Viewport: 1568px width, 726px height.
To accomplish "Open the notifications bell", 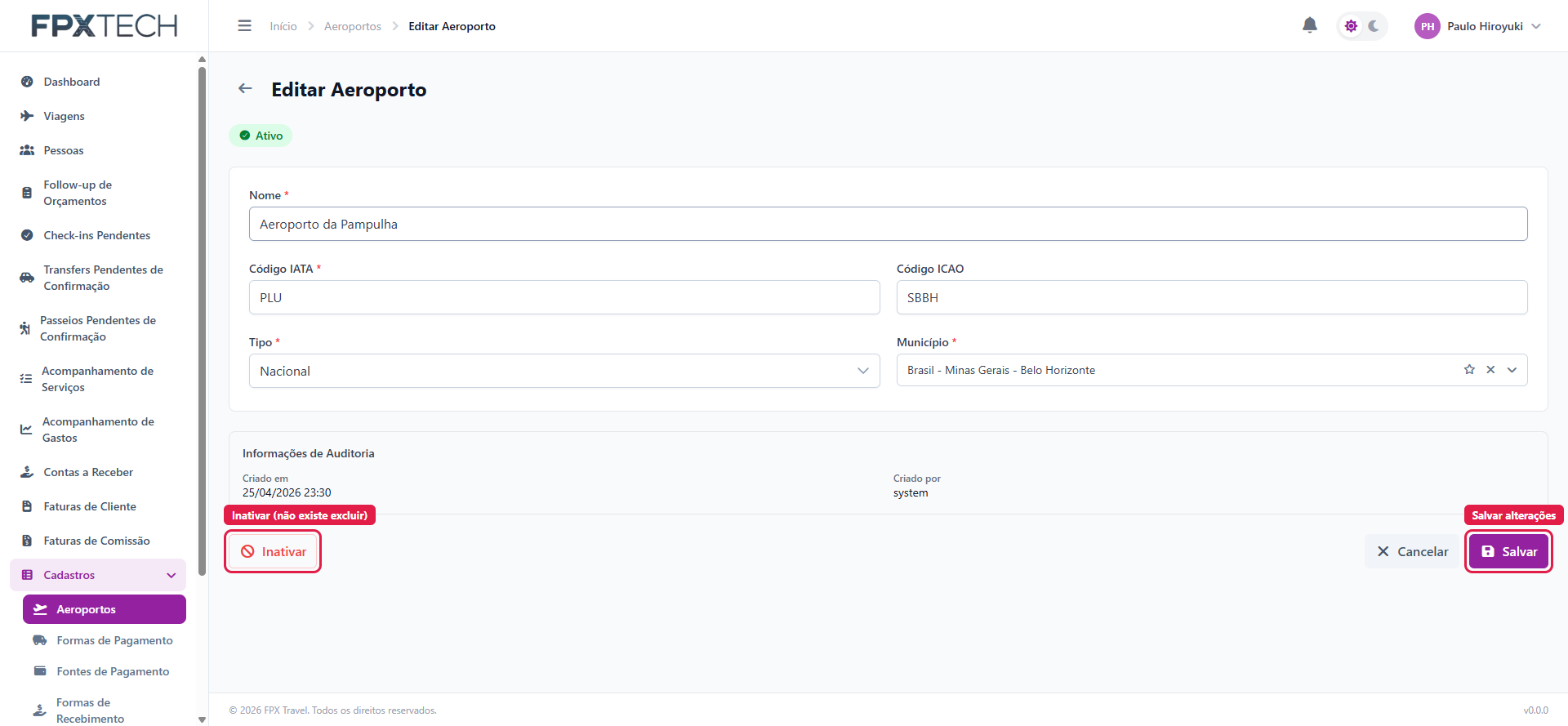I will [x=1310, y=25].
